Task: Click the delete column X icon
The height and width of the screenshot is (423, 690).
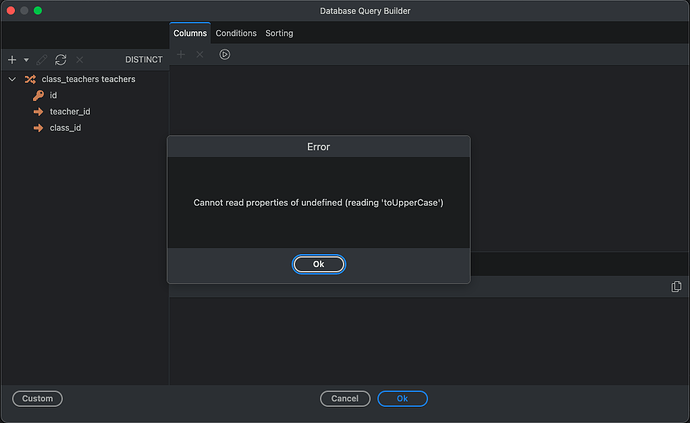Action: 200,55
